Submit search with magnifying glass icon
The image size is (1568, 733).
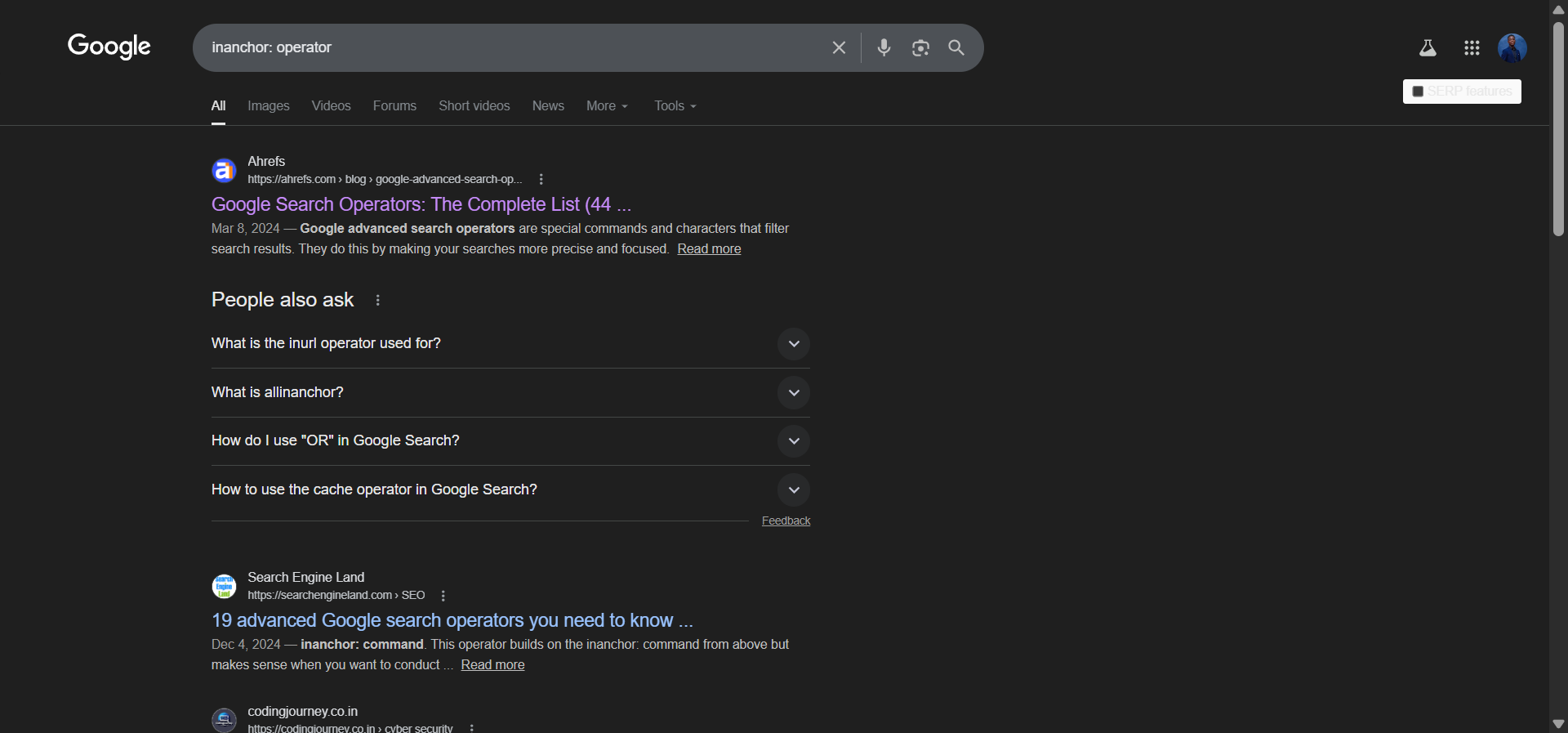coord(956,47)
